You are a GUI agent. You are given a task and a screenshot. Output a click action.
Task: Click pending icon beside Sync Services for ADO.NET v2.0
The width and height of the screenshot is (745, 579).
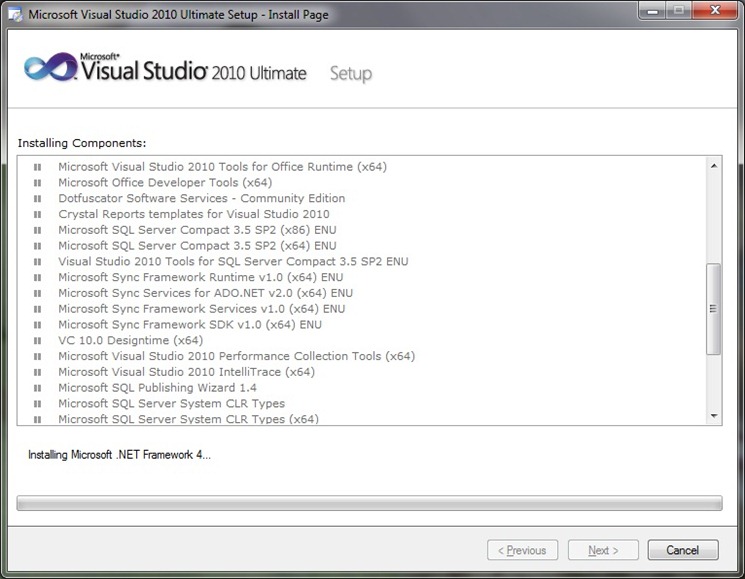pos(38,293)
